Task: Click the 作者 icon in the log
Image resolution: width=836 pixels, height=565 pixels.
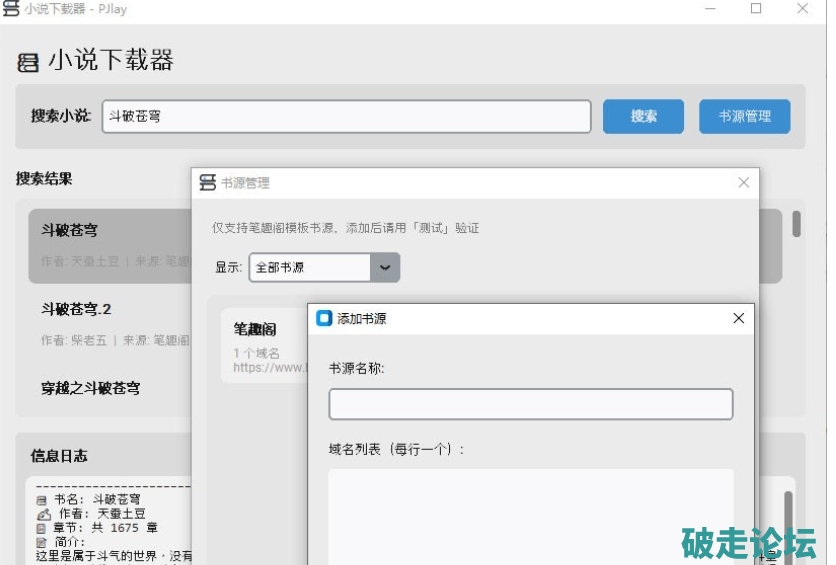Action: click(x=44, y=514)
